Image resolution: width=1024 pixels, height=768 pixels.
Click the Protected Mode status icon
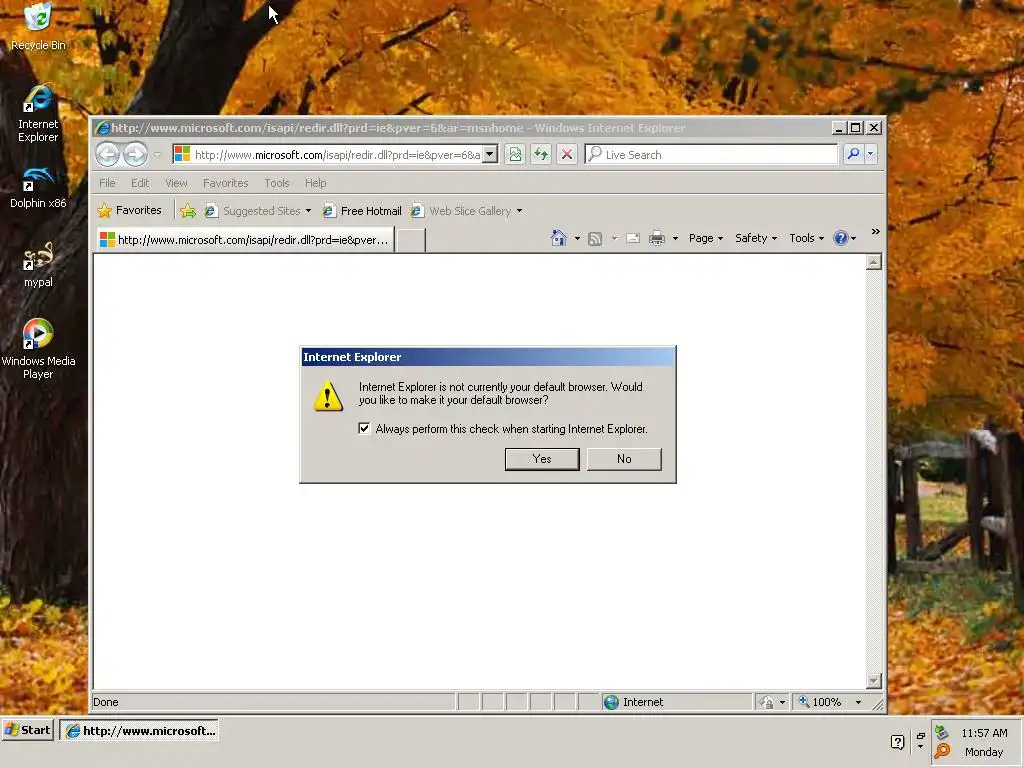coord(767,702)
